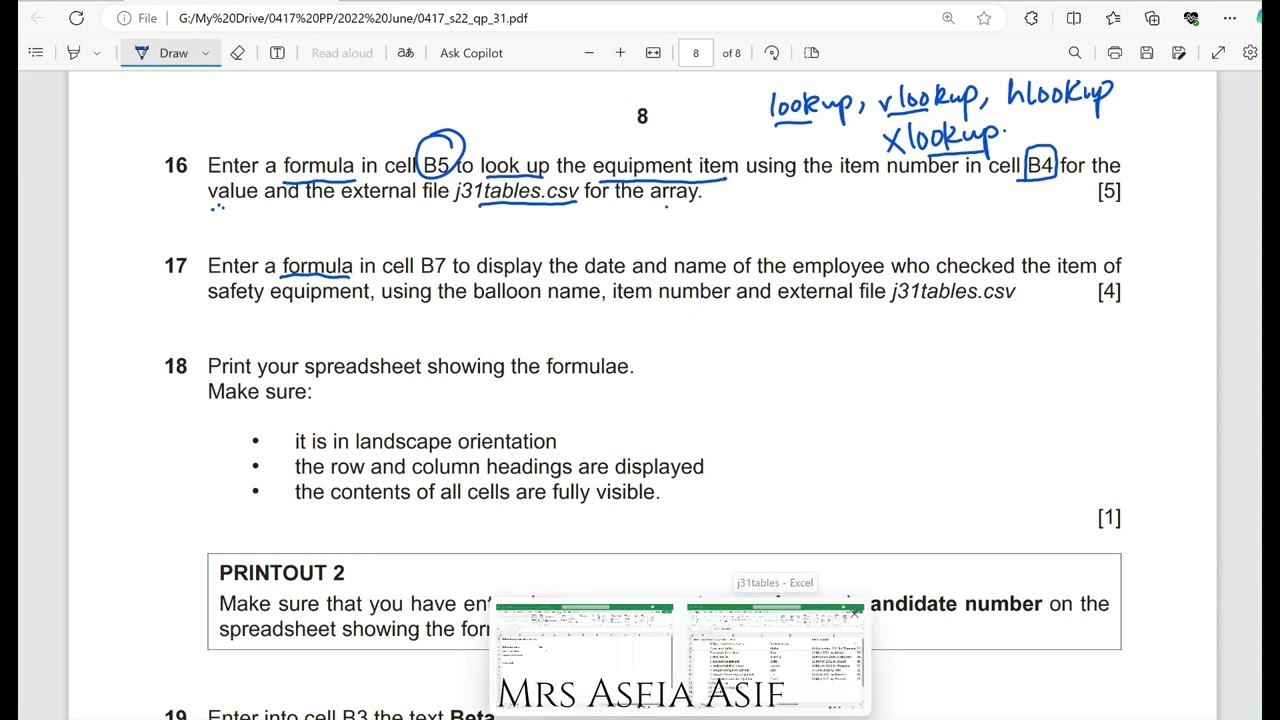This screenshot has width=1280, height=720.
Task: Search within the PDF
Action: [1075, 53]
